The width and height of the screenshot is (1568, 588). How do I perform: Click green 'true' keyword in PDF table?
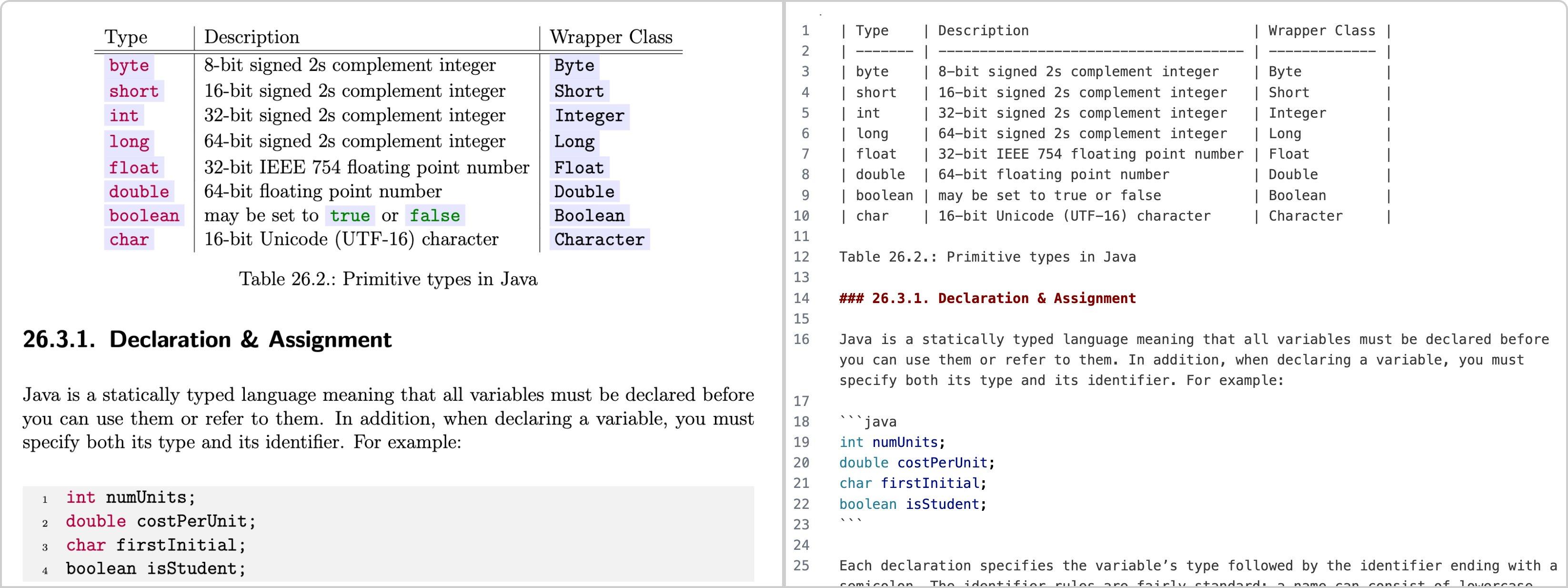tap(350, 215)
